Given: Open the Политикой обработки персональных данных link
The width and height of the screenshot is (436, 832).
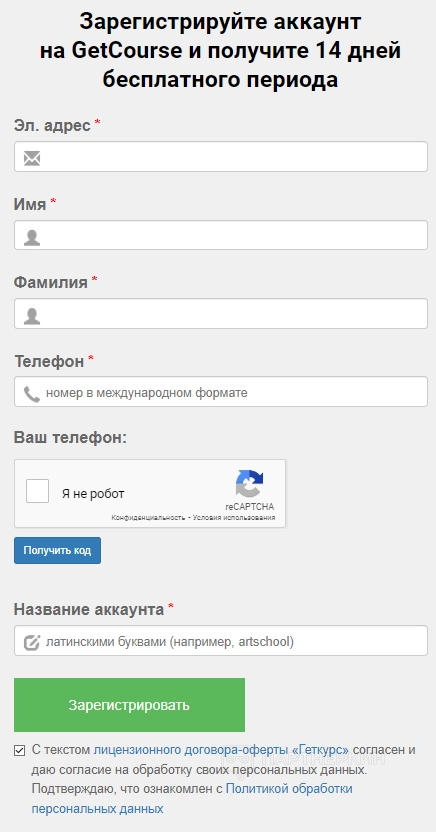Looking at the screenshot, I should point(192,799).
